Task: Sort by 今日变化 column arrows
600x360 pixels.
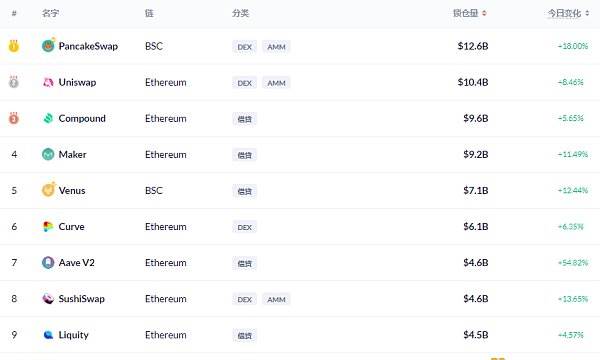Action: [587, 13]
